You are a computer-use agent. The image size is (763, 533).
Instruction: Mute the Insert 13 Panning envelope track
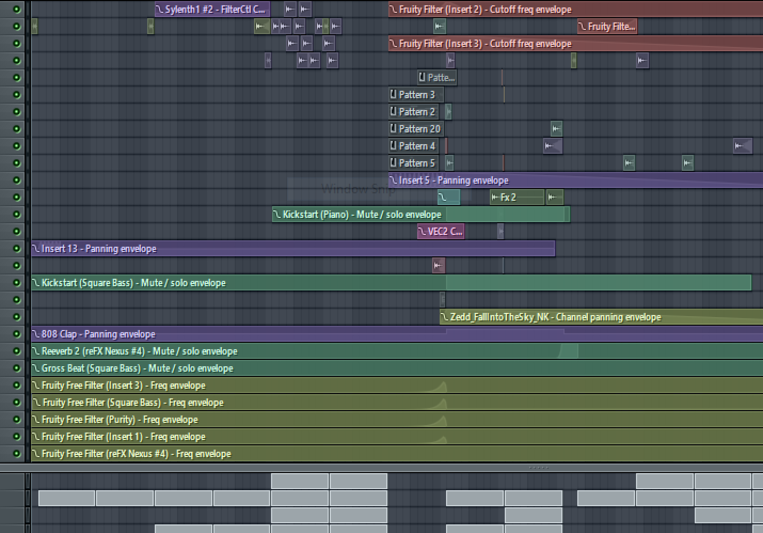17,248
